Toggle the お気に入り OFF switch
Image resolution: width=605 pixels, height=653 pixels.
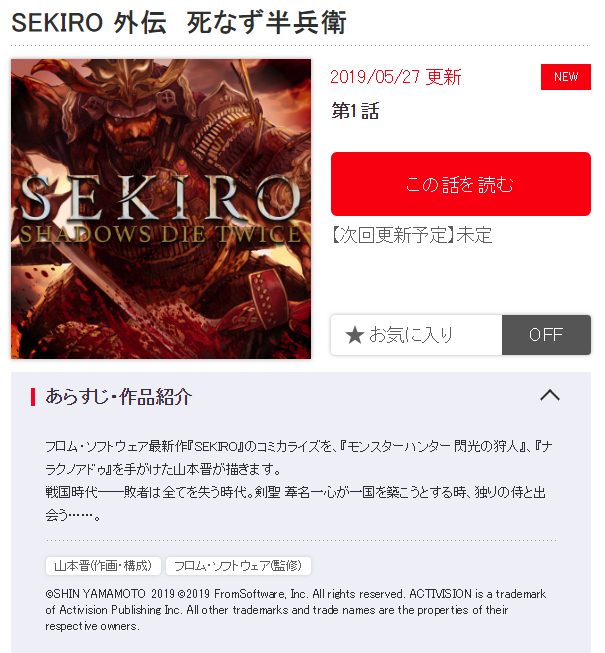[546, 335]
